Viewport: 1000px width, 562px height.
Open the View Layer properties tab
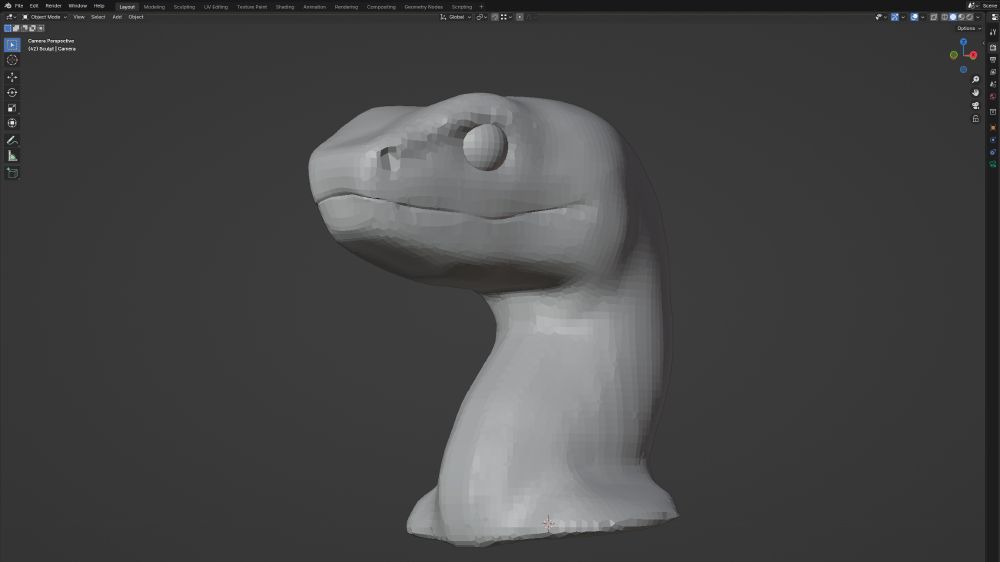(993, 72)
